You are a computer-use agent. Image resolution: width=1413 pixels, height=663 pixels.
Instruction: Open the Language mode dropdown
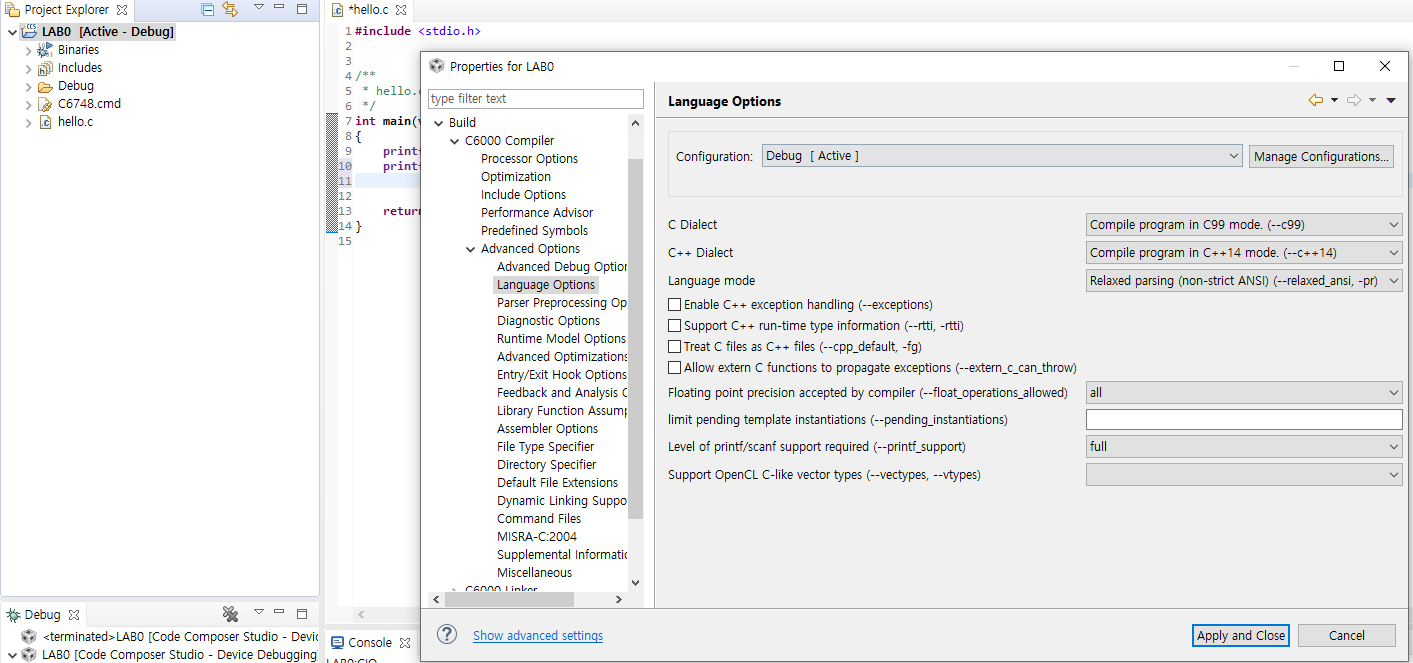pyautogui.click(x=1244, y=281)
